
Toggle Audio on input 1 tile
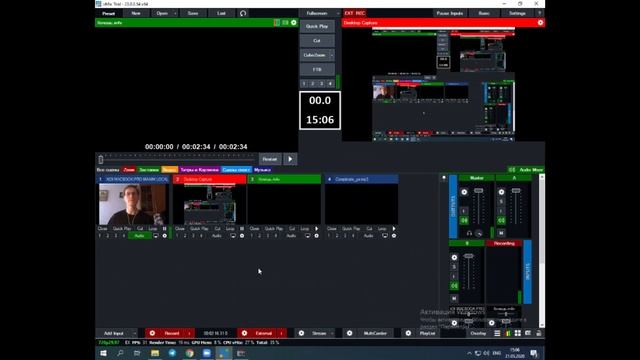(x=139, y=236)
